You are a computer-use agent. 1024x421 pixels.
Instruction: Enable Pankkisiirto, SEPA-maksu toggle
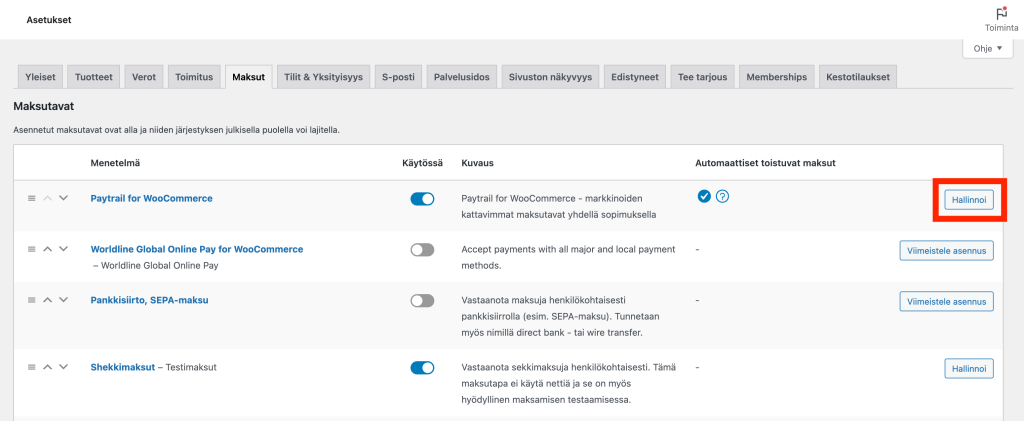[x=422, y=301]
